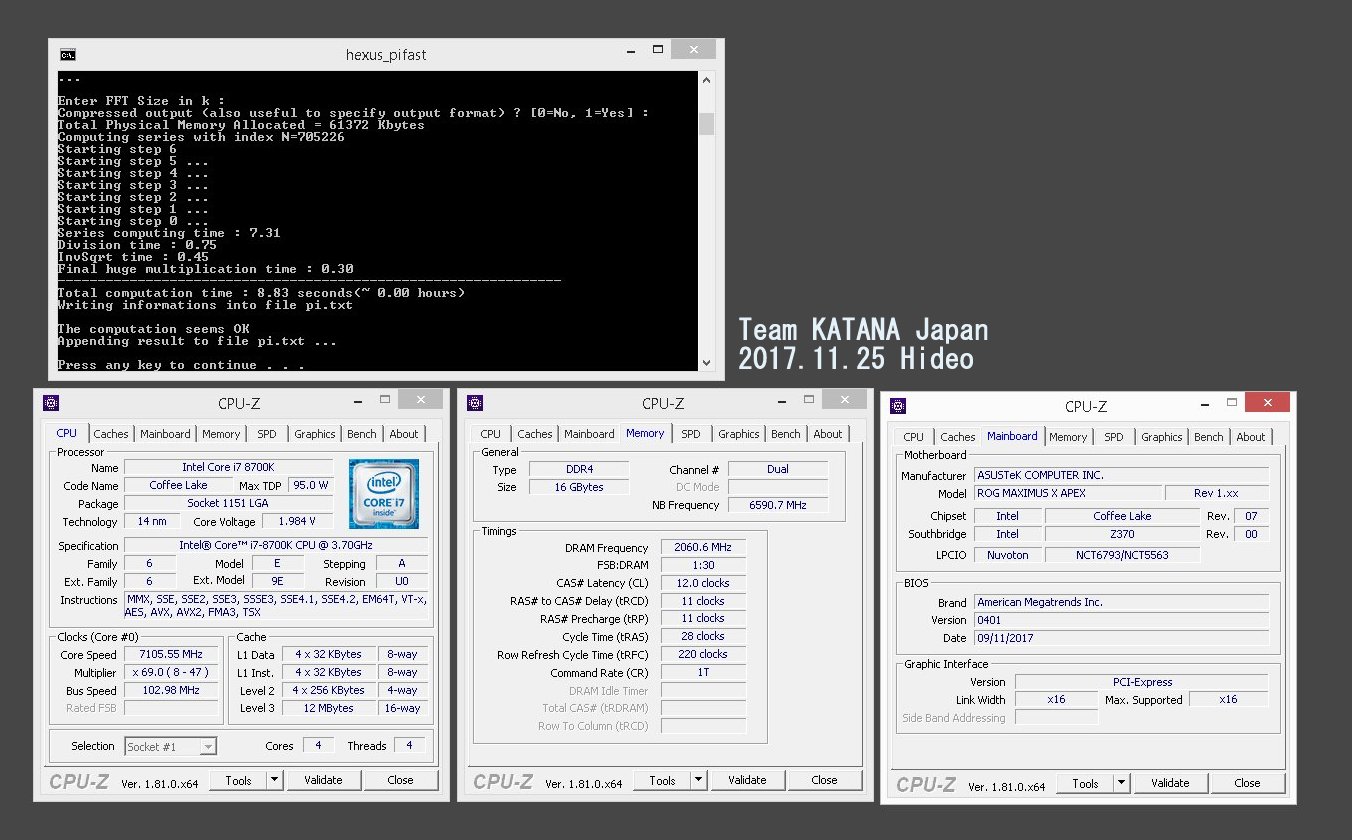Click the Core Voltage value 1.984 V
1352x840 pixels.
(298, 521)
